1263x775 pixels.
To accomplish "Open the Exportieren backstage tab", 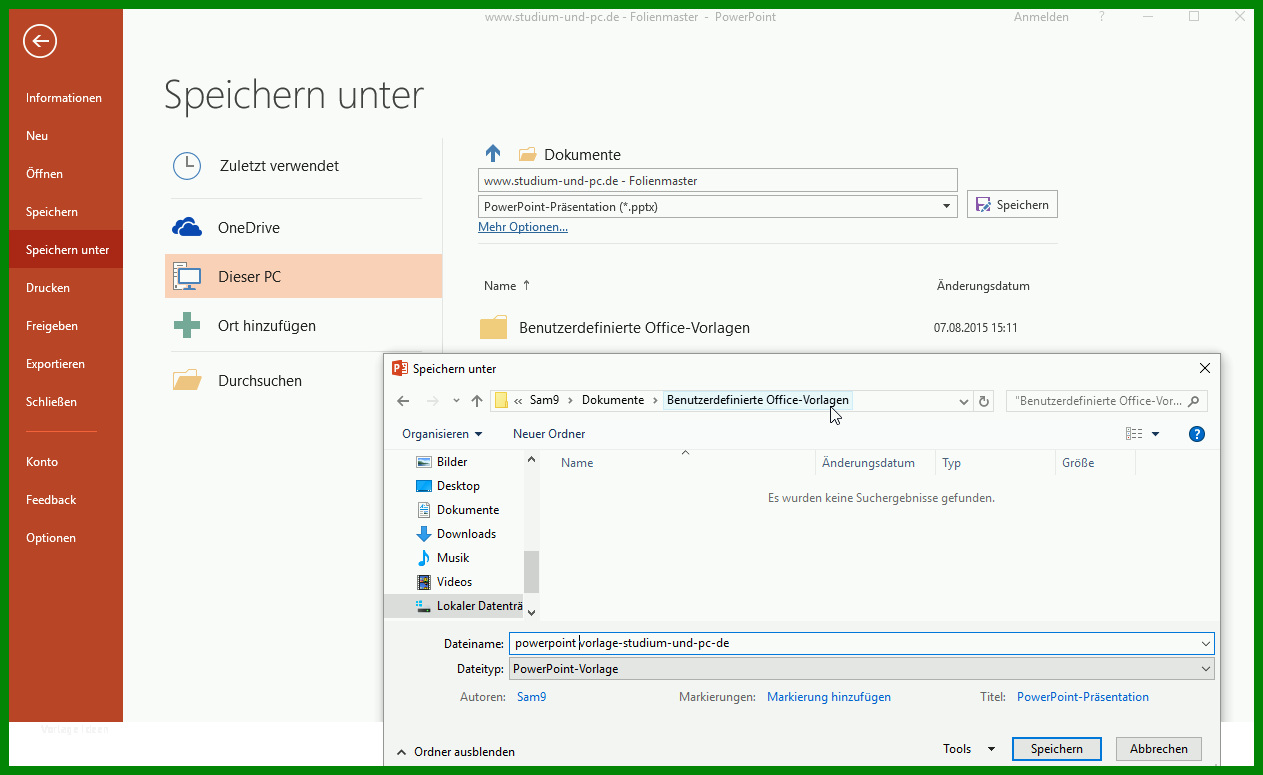I will (55, 364).
